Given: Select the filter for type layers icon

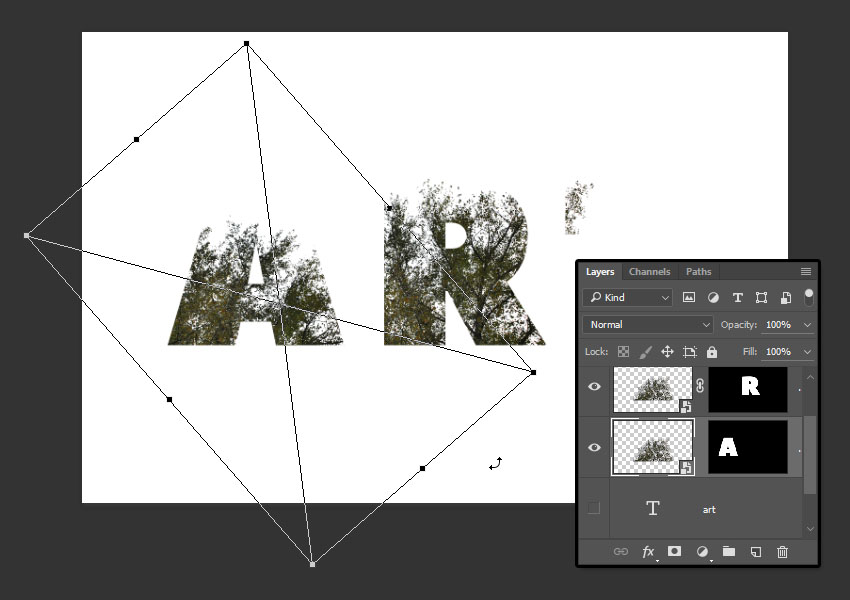Looking at the screenshot, I should (737, 297).
